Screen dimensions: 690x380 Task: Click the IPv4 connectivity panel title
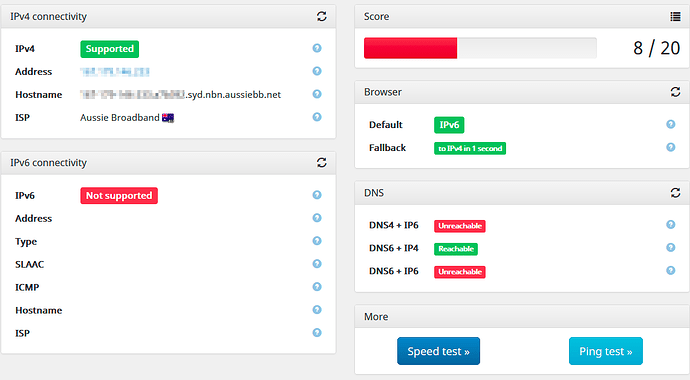coord(48,17)
